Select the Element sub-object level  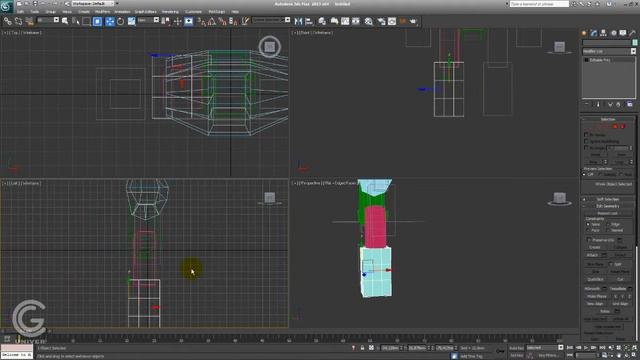pyautogui.click(x=623, y=127)
